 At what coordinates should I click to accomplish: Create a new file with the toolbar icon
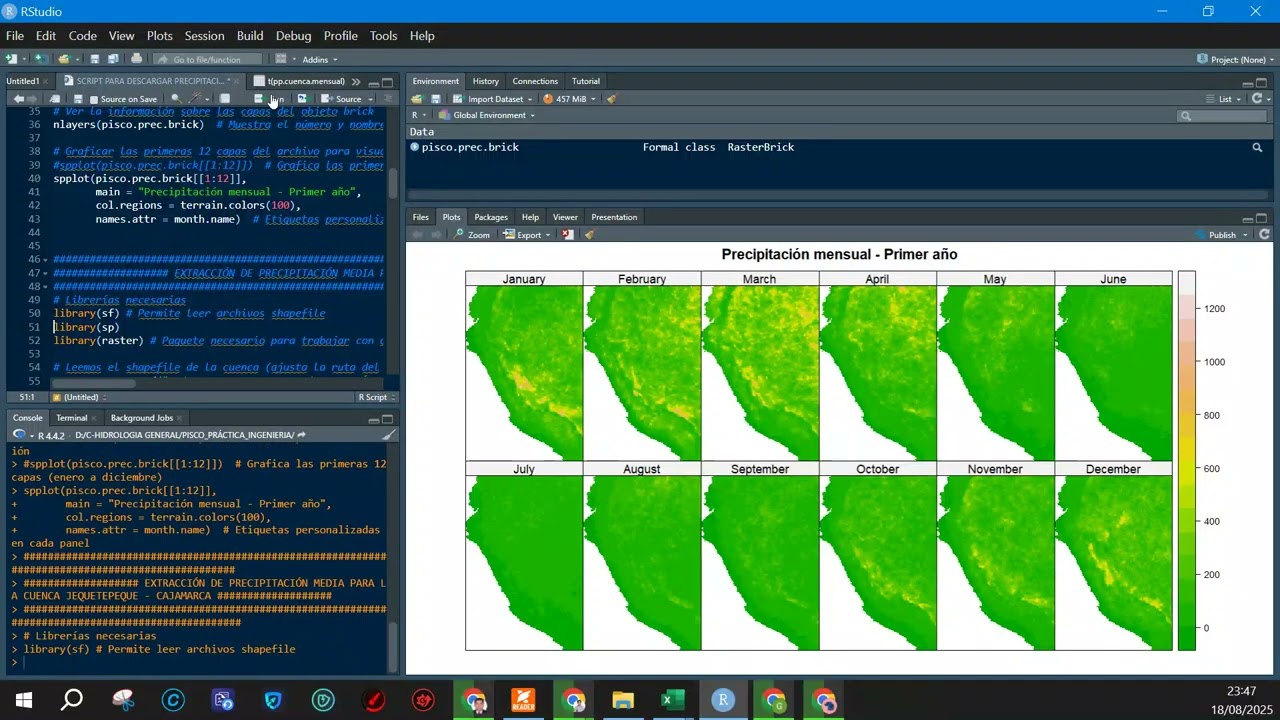pos(12,59)
